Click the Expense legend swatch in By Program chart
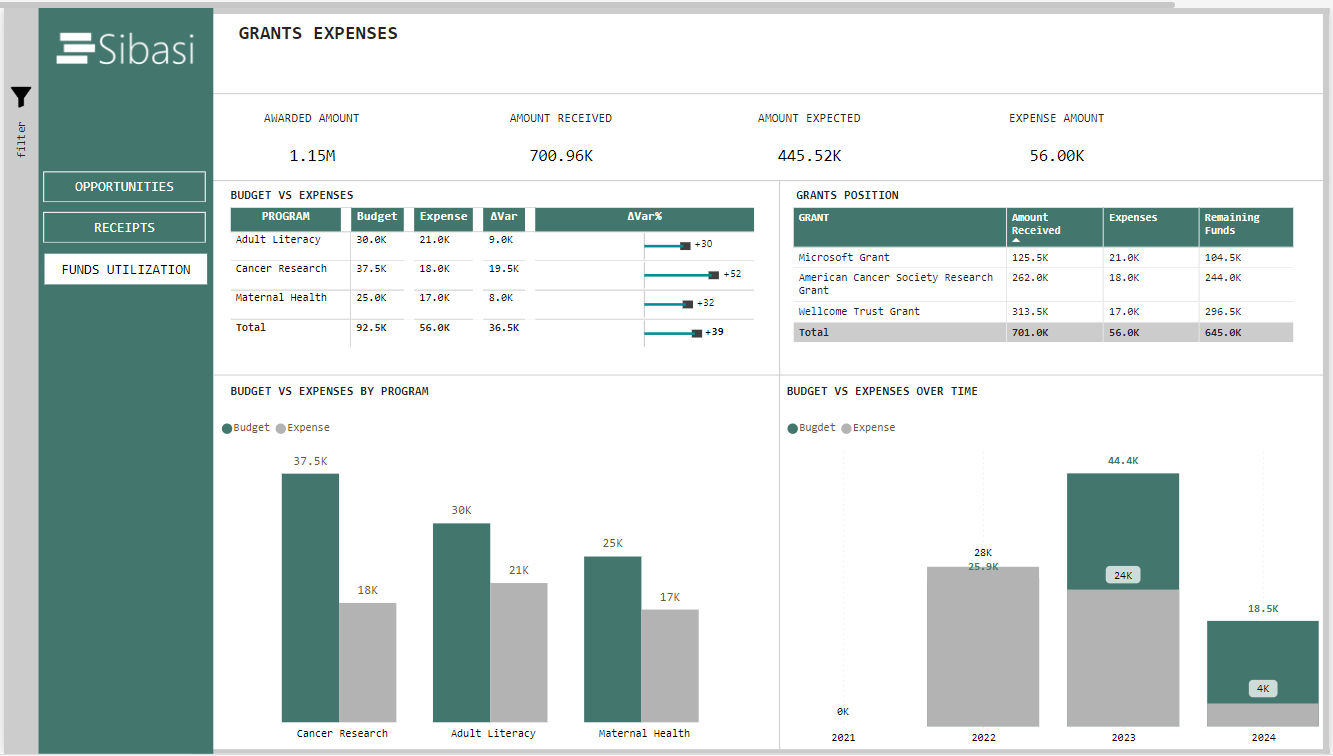Image resolution: width=1333 pixels, height=756 pixels. (281, 428)
